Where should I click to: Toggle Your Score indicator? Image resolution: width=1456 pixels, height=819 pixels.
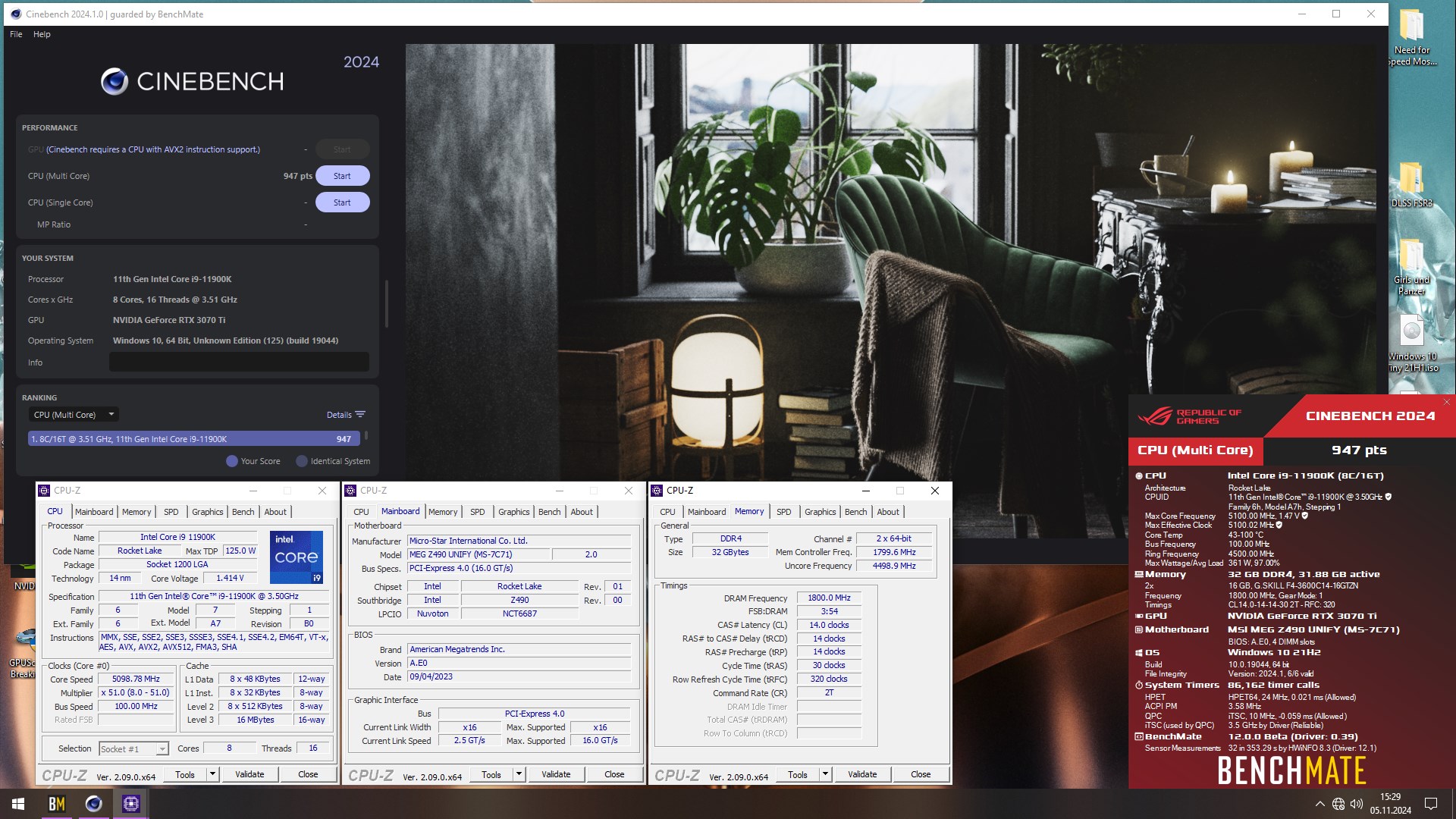(232, 461)
